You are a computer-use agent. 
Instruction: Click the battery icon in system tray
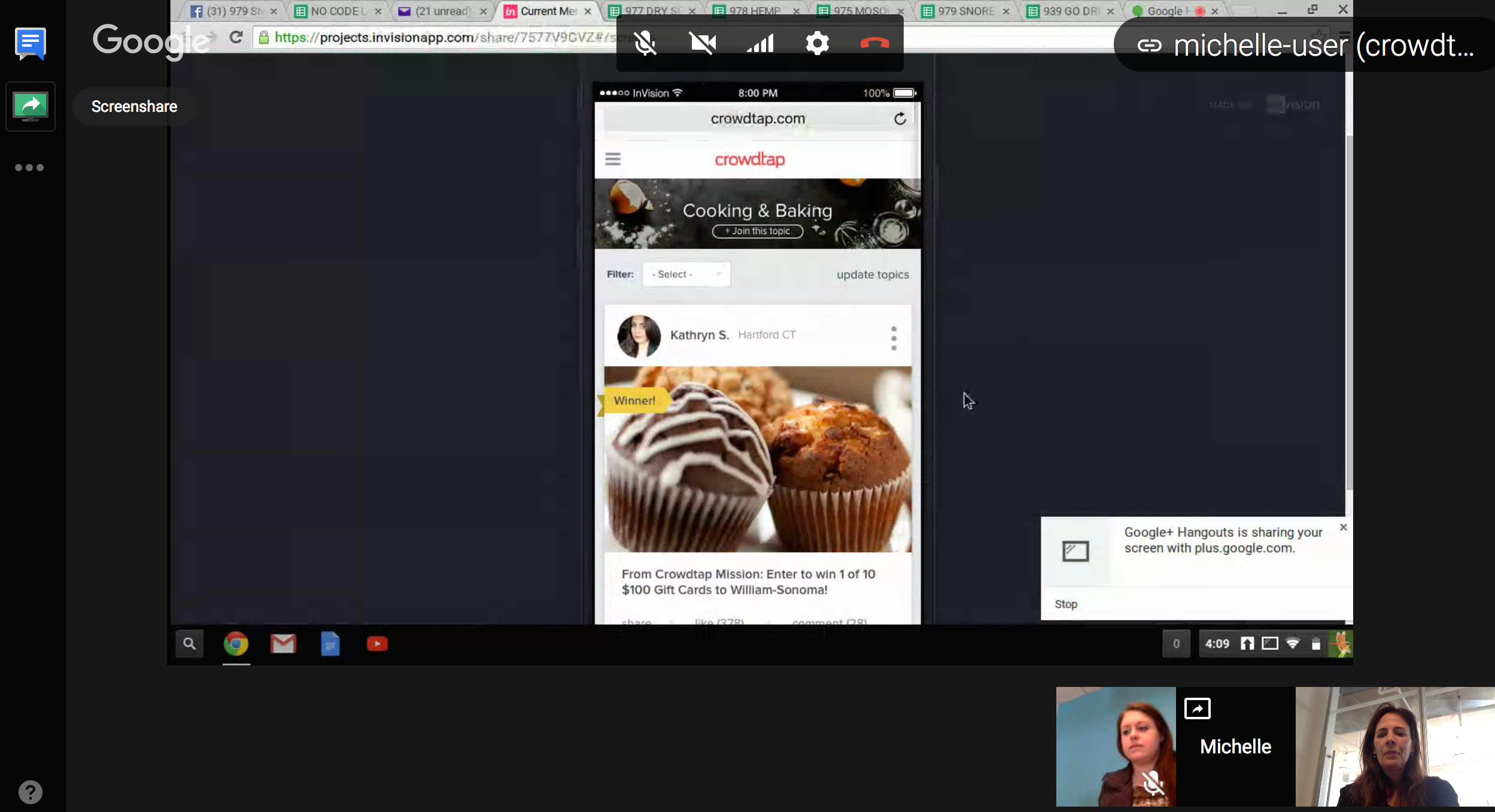pyautogui.click(x=1315, y=644)
